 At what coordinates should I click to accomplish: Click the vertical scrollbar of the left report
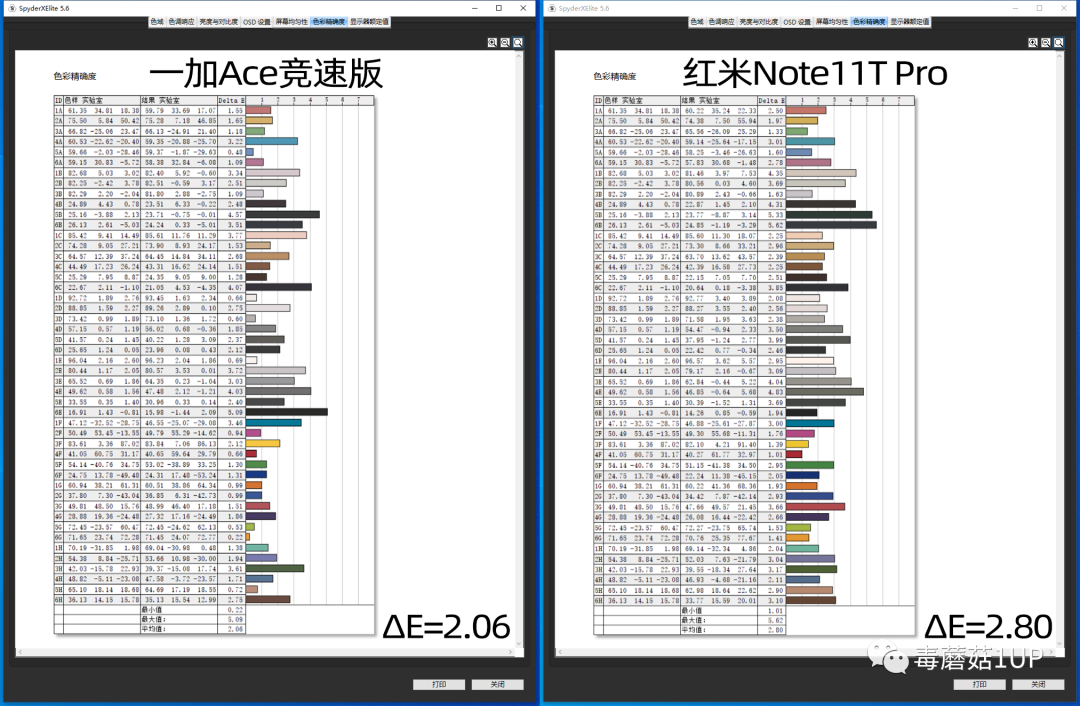pos(519,349)
